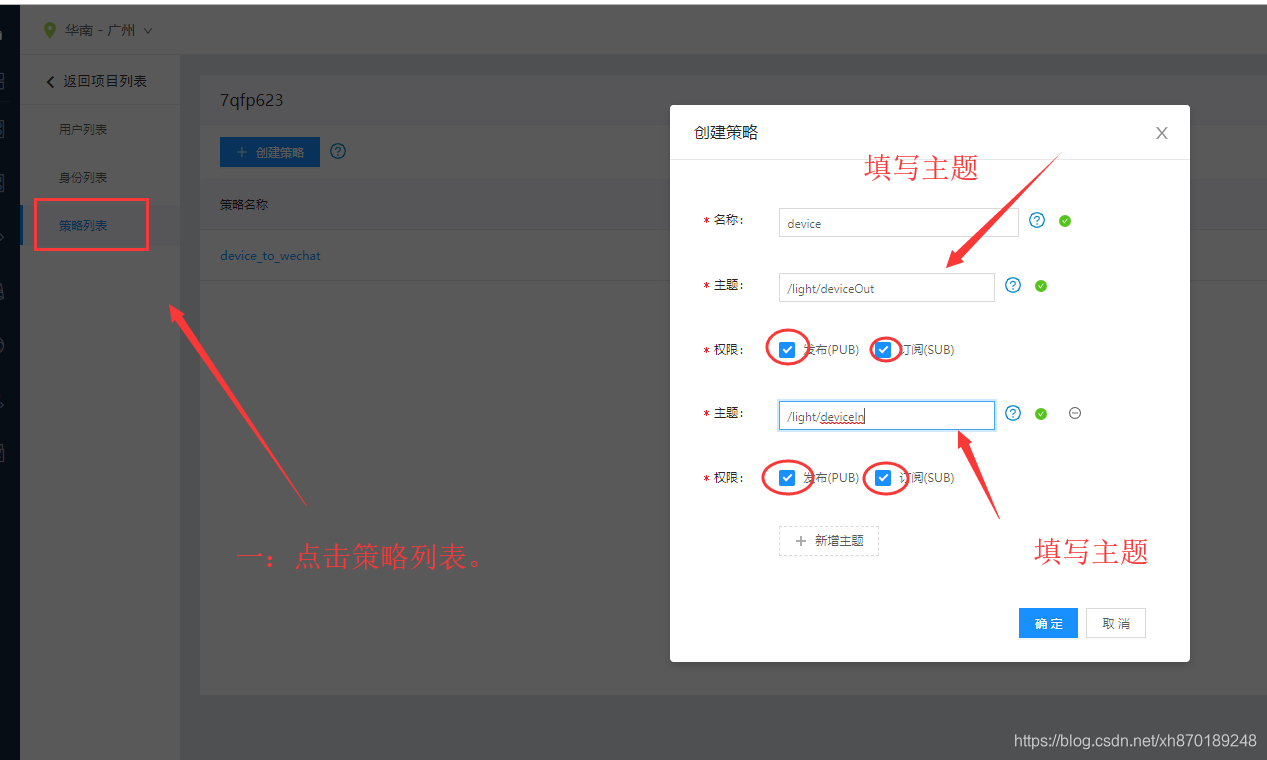Click the back chevron of 返回项目列表

coord(50,82)
